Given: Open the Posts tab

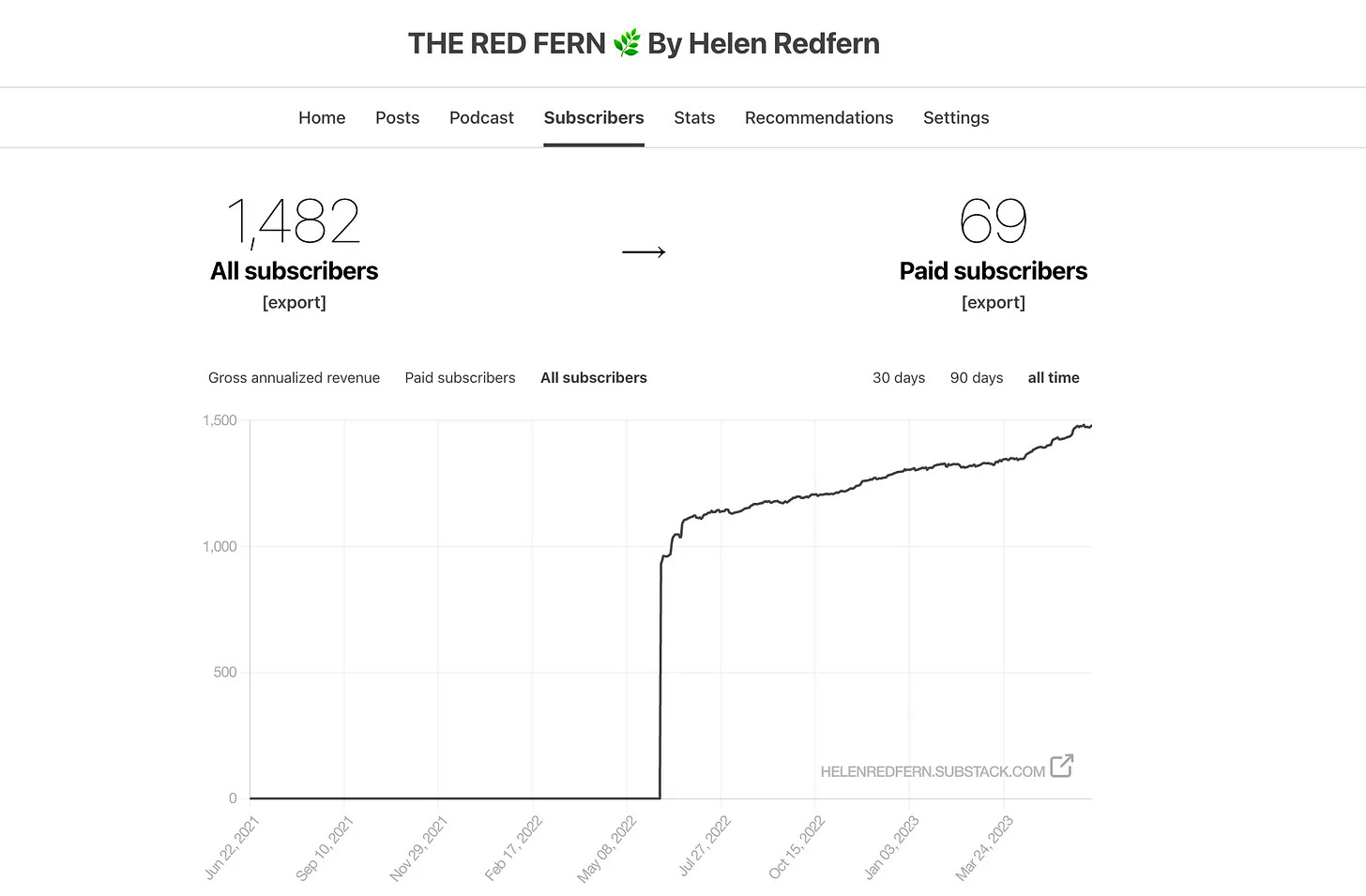Looking at the screenshot, I should [397, 117].
